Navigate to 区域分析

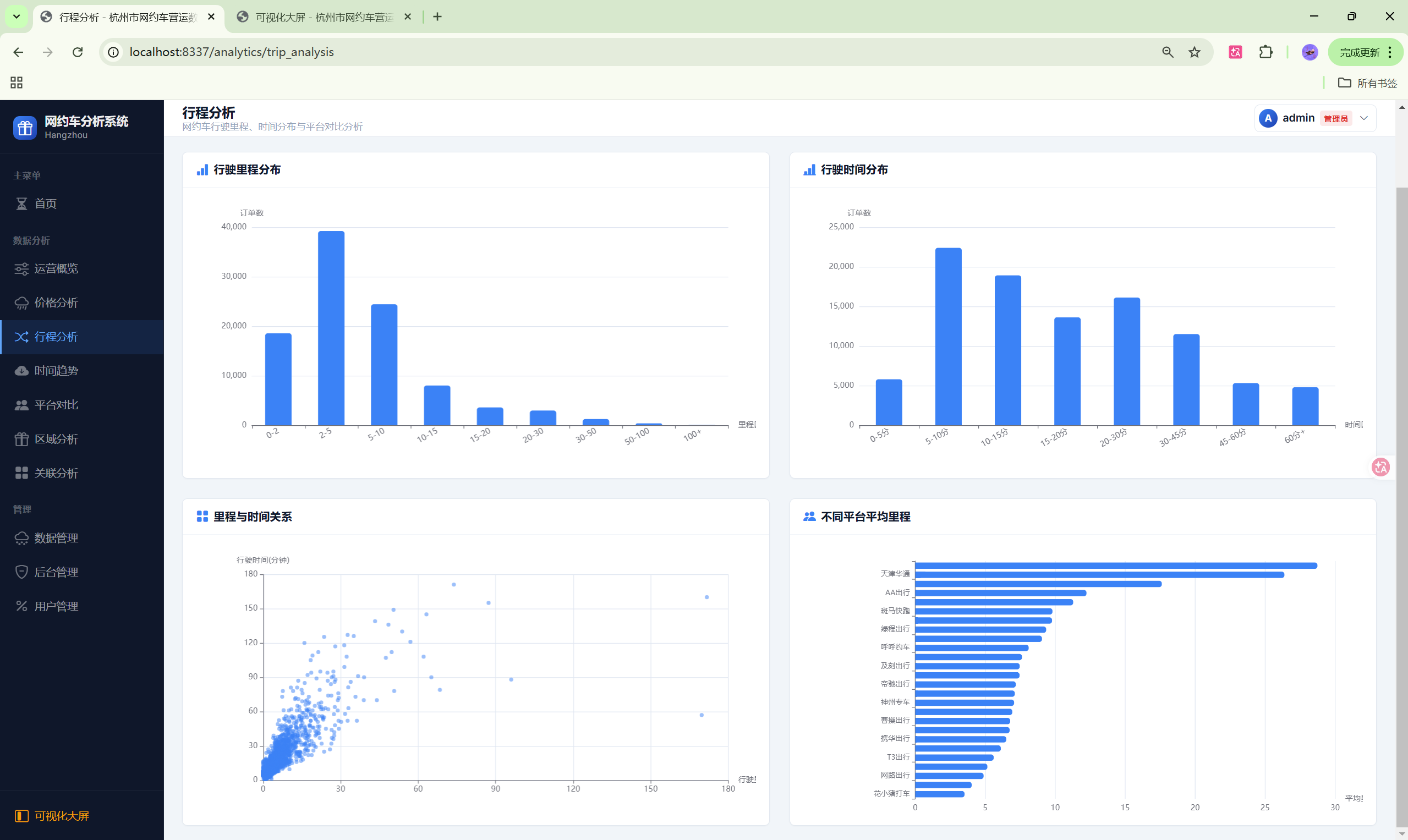(x=56, y=439)
